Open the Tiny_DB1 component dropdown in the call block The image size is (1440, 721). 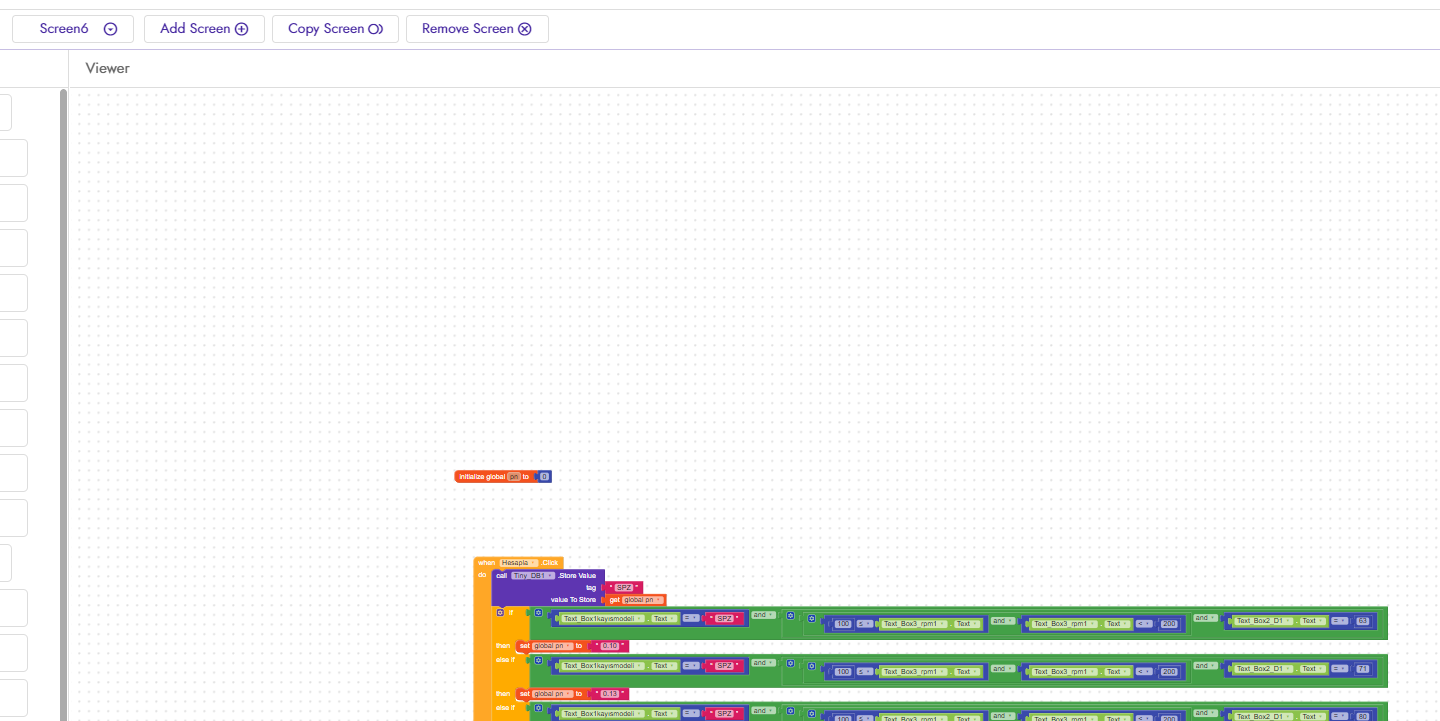click(x=532, y=576)
